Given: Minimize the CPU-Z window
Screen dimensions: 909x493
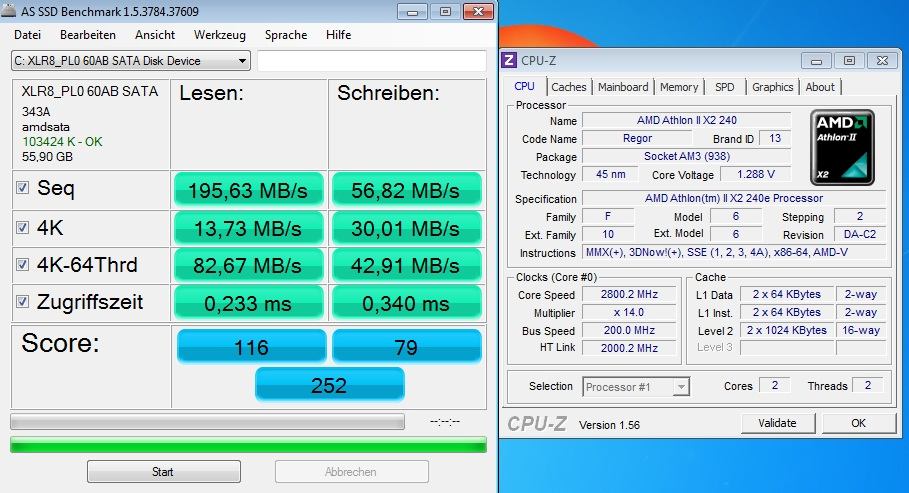Looking at the screenshot, I should (x=816, y=60).
